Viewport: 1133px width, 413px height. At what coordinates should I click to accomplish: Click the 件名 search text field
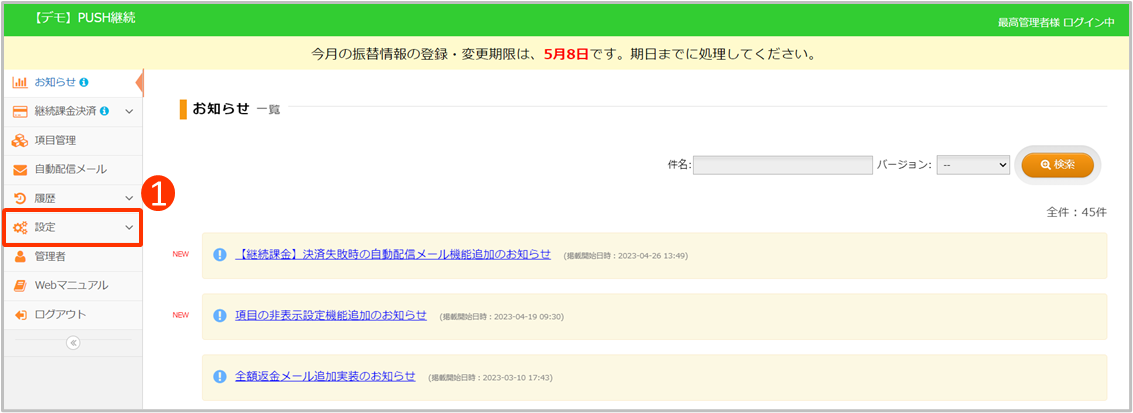782,165
